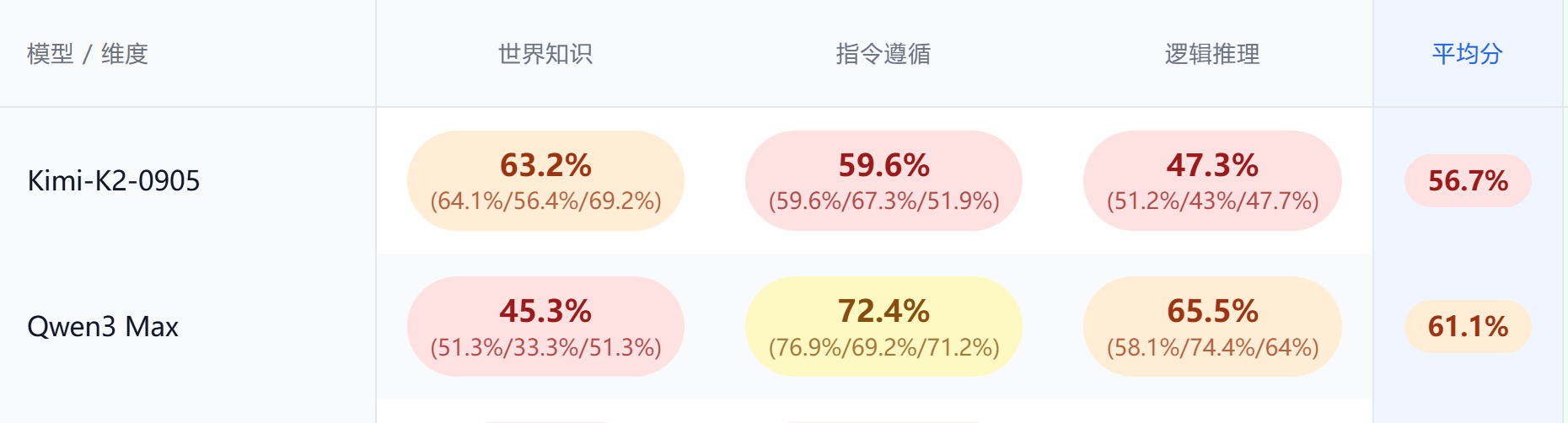1568x423 pixels.
Task: Click the (64.1%/56.4%/69.2%) breakdown text
Action: pos(545,201)
